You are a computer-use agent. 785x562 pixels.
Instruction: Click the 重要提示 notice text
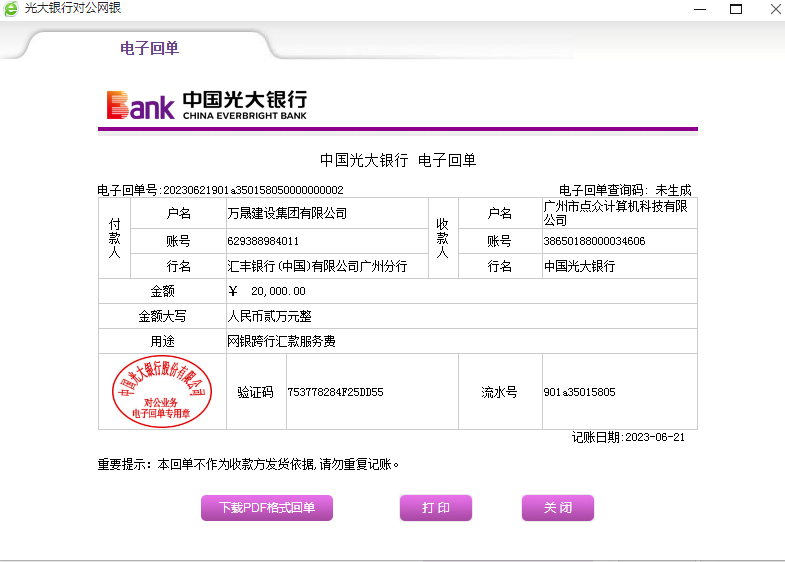pyautogui.click(x=248, y=464)
